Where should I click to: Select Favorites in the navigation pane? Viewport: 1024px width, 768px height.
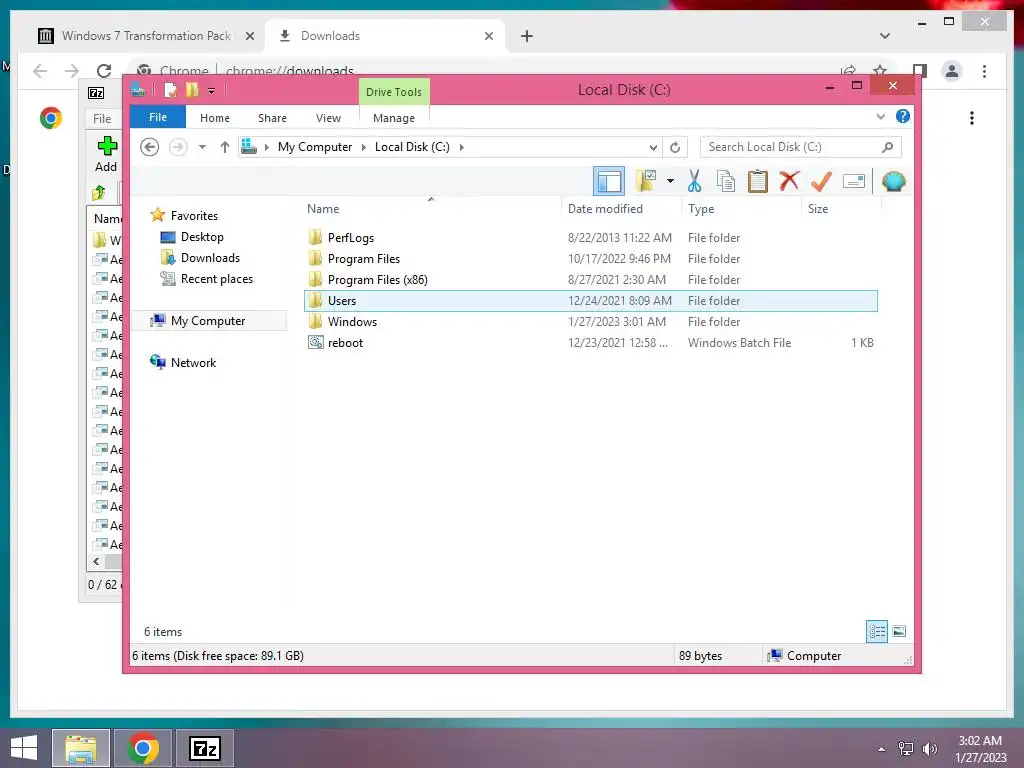(x=194, y=216)
